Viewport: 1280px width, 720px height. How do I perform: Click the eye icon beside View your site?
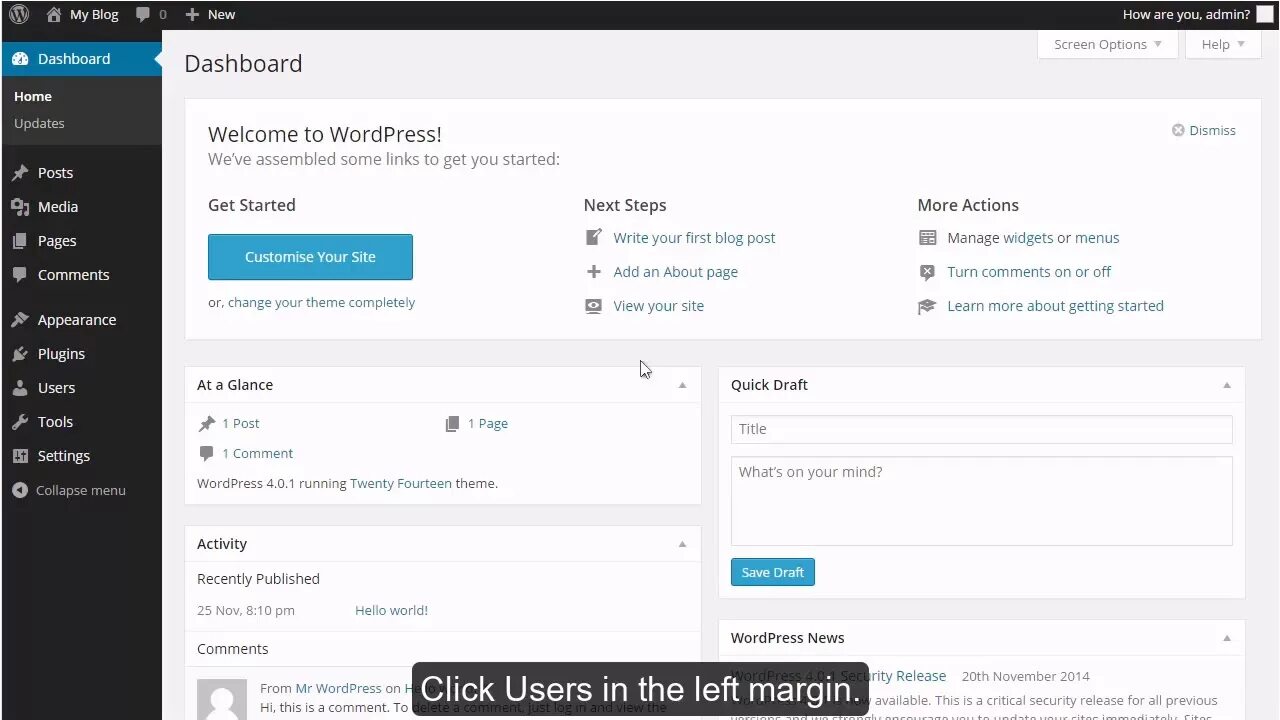tap(594, 306)
